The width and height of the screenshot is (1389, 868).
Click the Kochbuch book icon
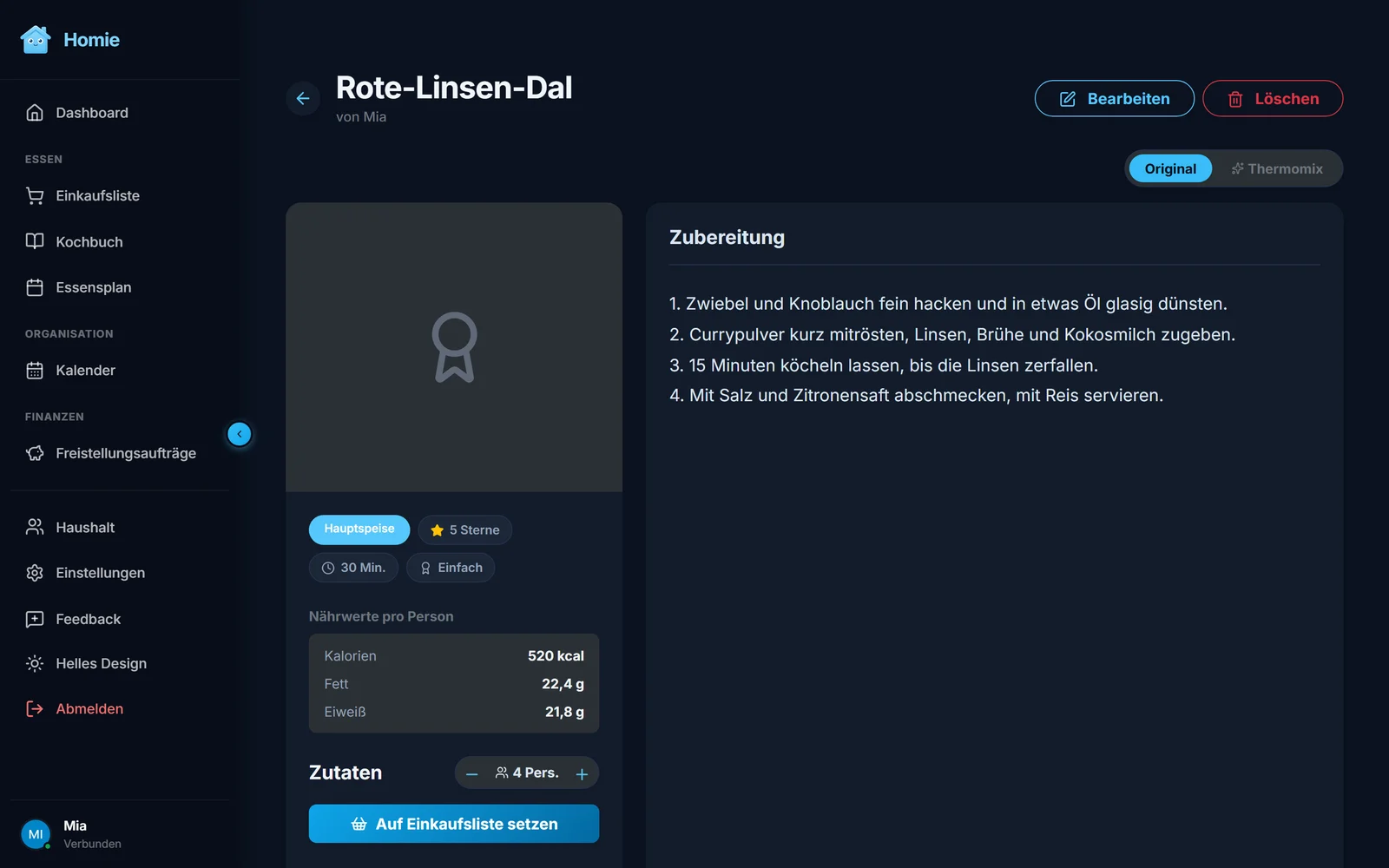pyautogui.click(x=35, y=241)
